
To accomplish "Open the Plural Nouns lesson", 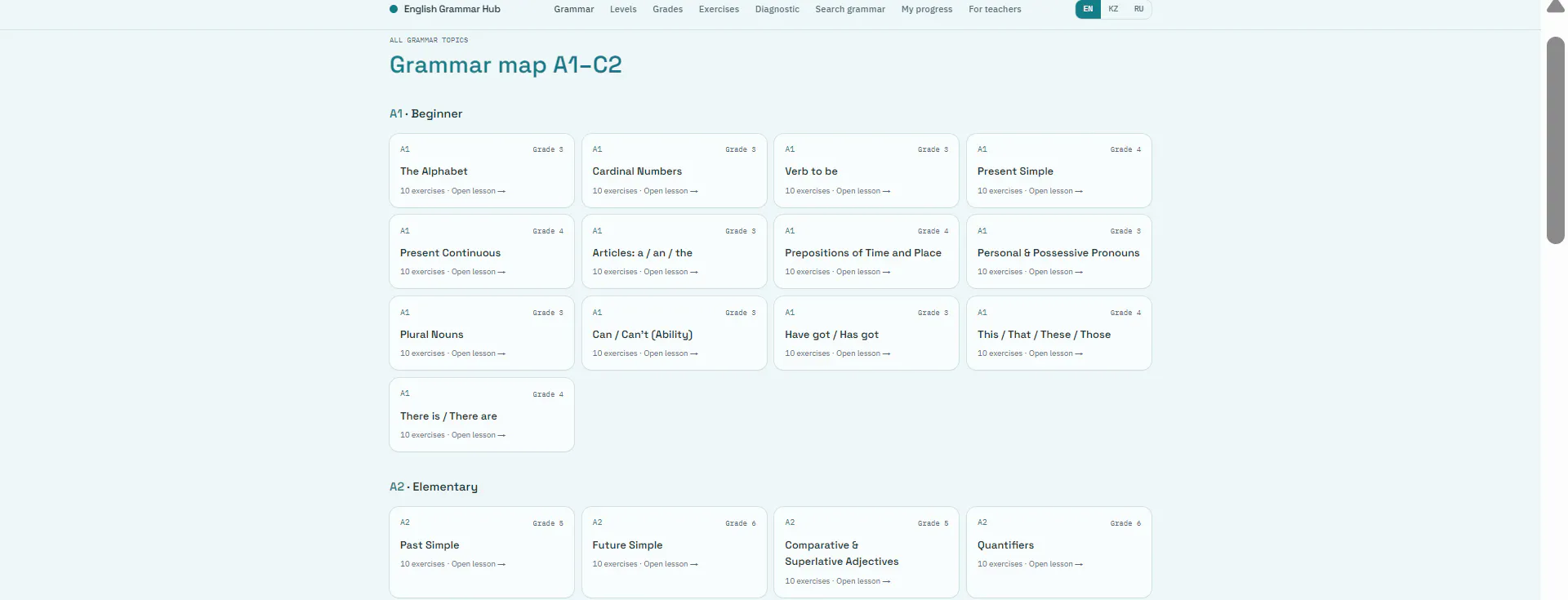I will pos(482,333).
